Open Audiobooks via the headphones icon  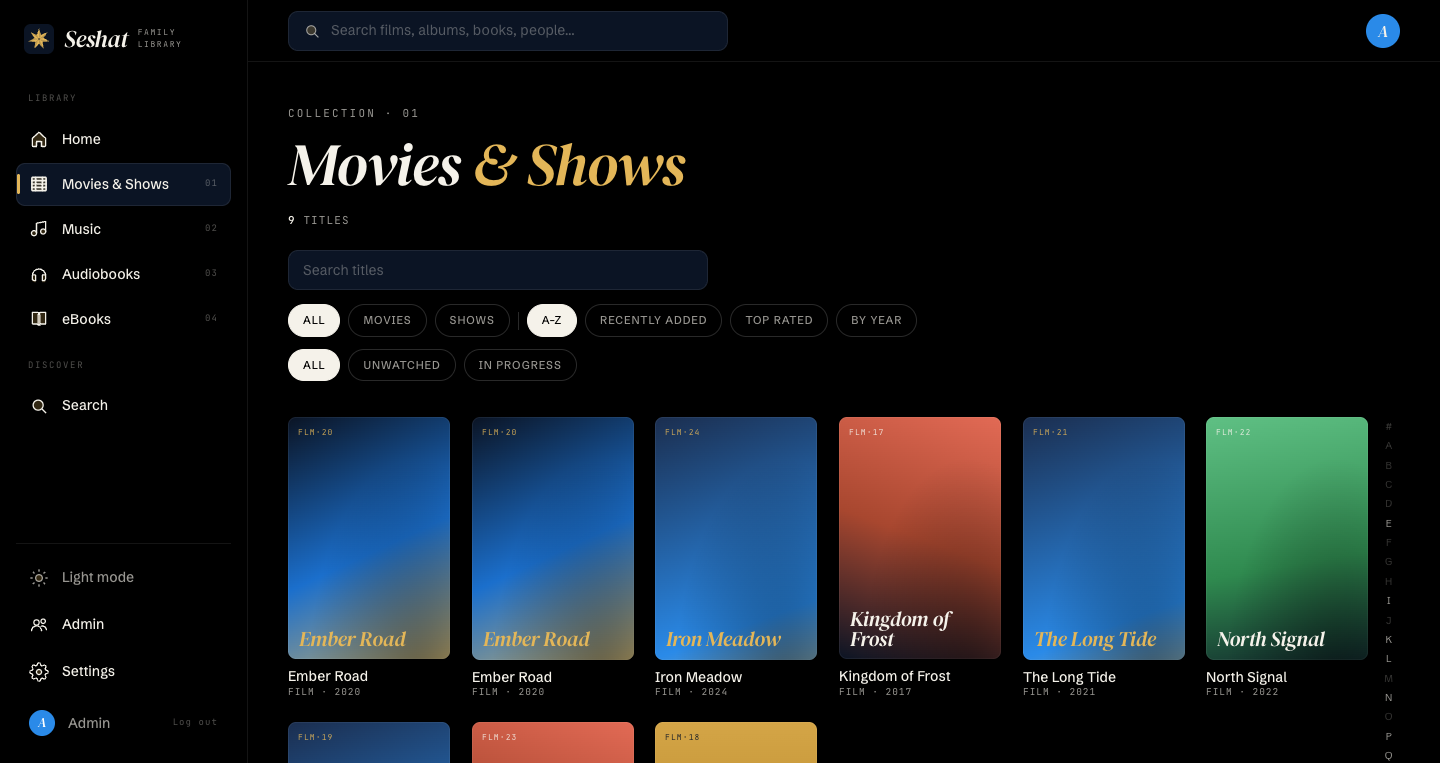(39, 274)
